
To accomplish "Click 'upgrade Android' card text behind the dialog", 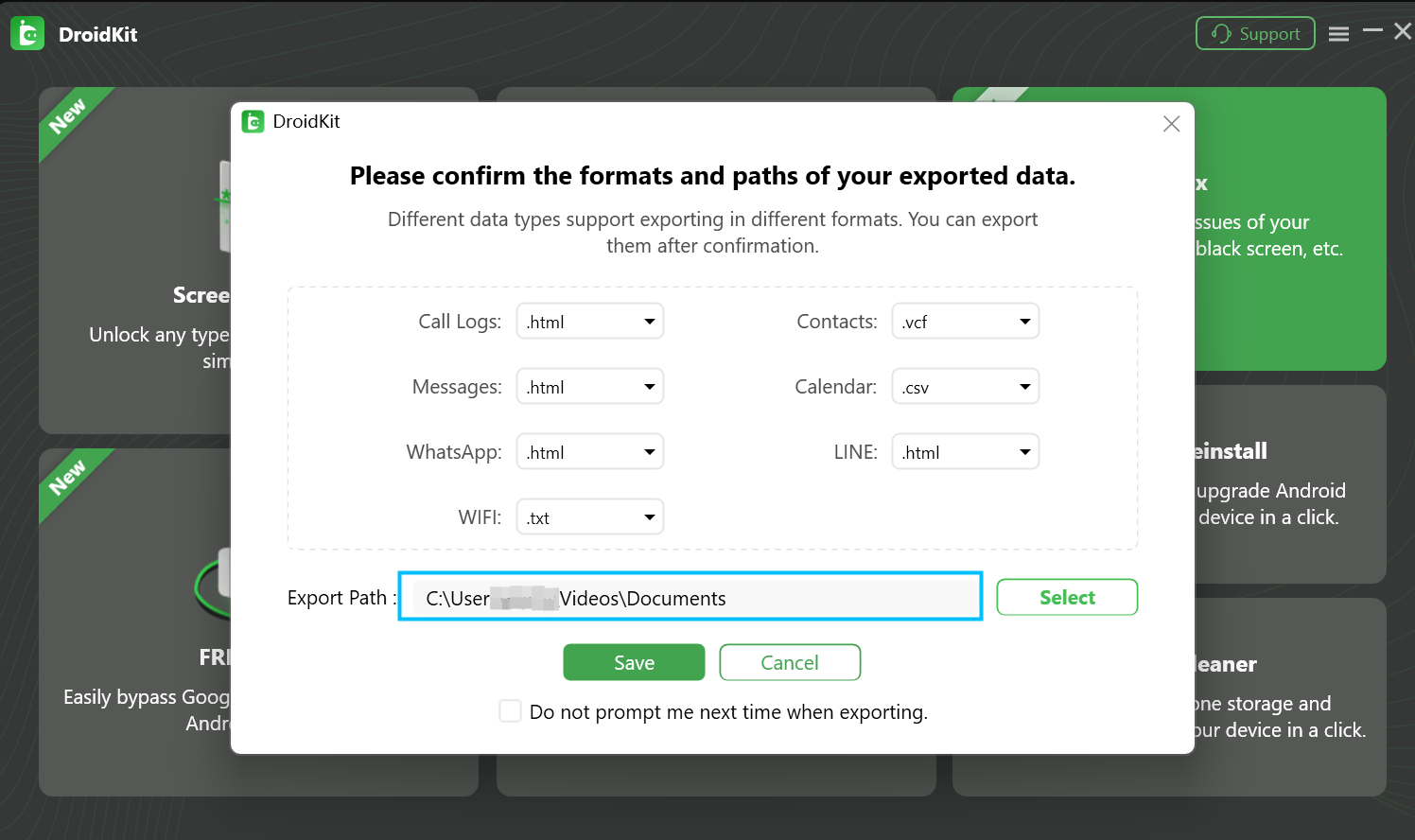I will (x=1271, y=491).
